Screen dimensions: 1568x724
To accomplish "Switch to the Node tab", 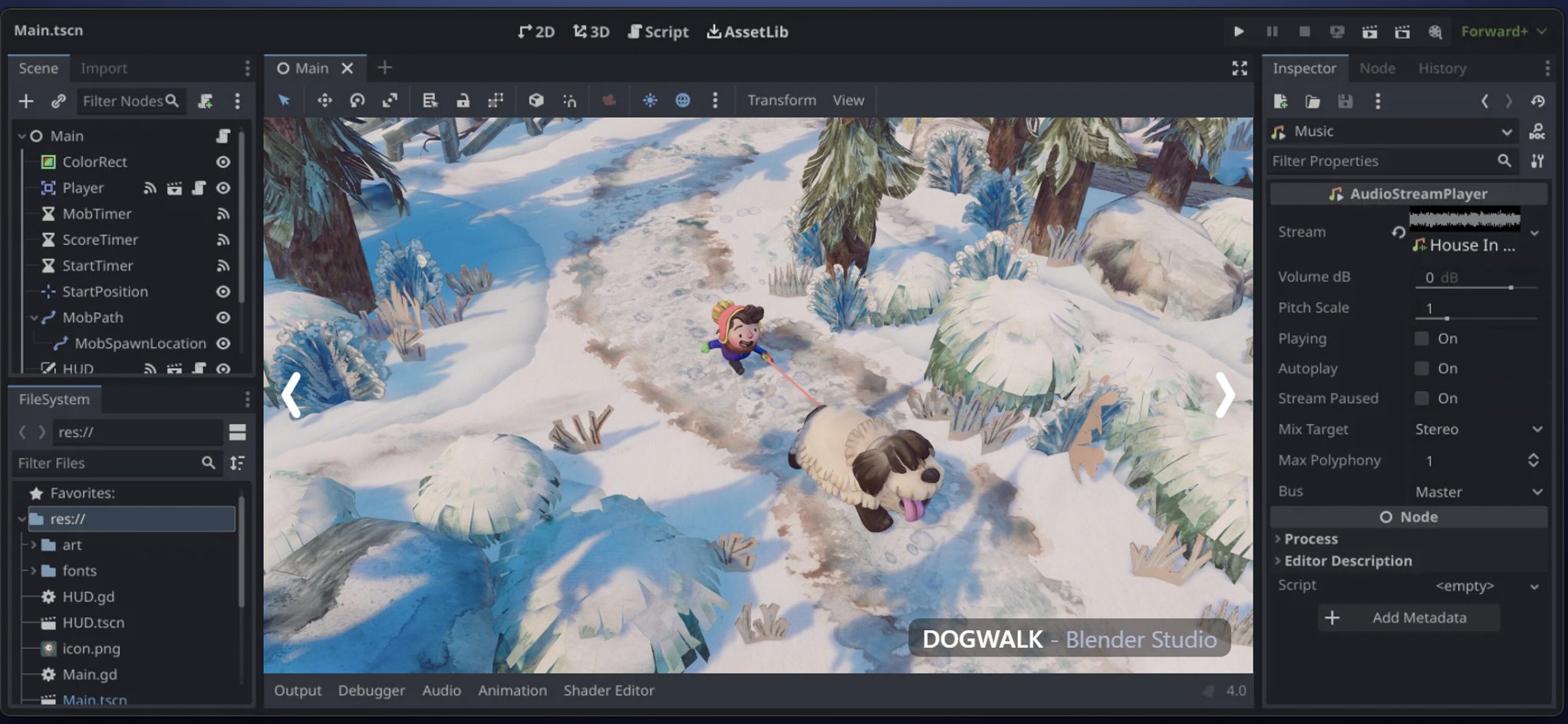I will pyautogui.click(x=1377, y=68).
